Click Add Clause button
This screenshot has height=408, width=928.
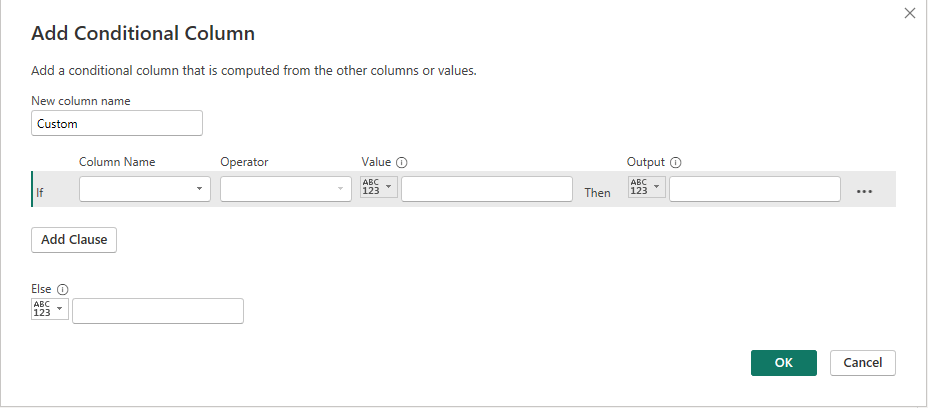[x=74, y=240]
